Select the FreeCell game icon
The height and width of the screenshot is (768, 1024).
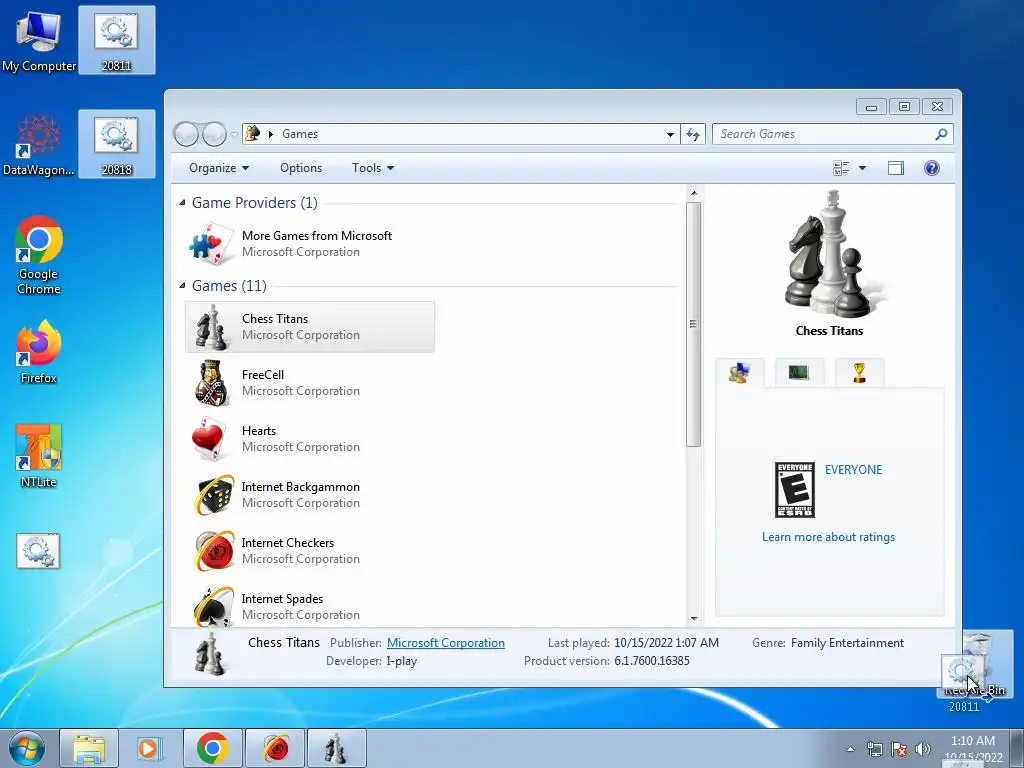[x=212, y=383]
